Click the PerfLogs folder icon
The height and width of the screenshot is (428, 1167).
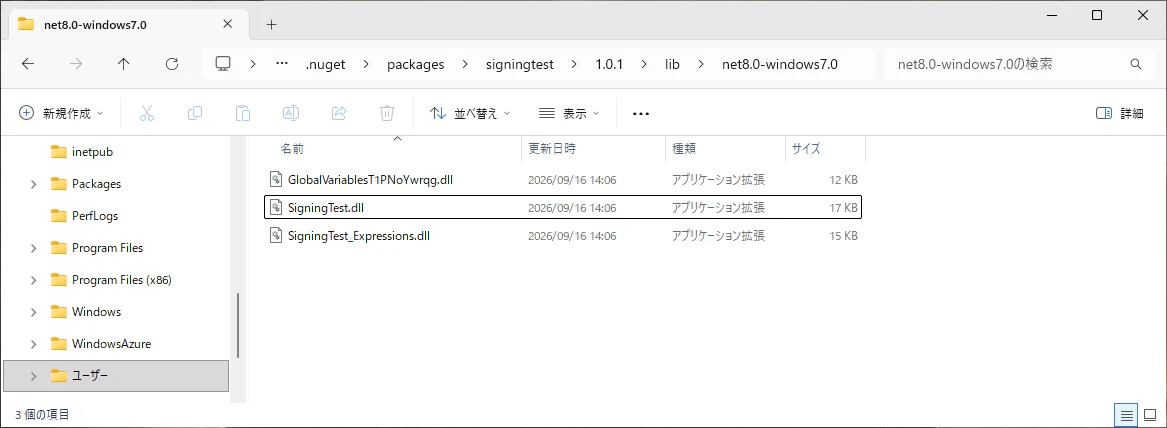[x=60, y=216]
